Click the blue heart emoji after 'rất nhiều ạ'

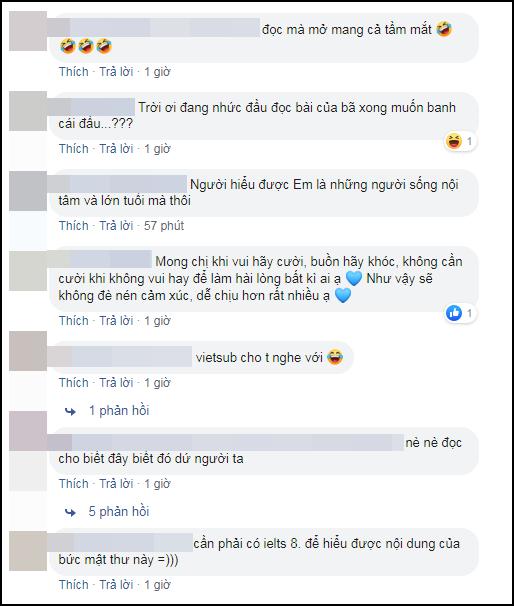342,296
